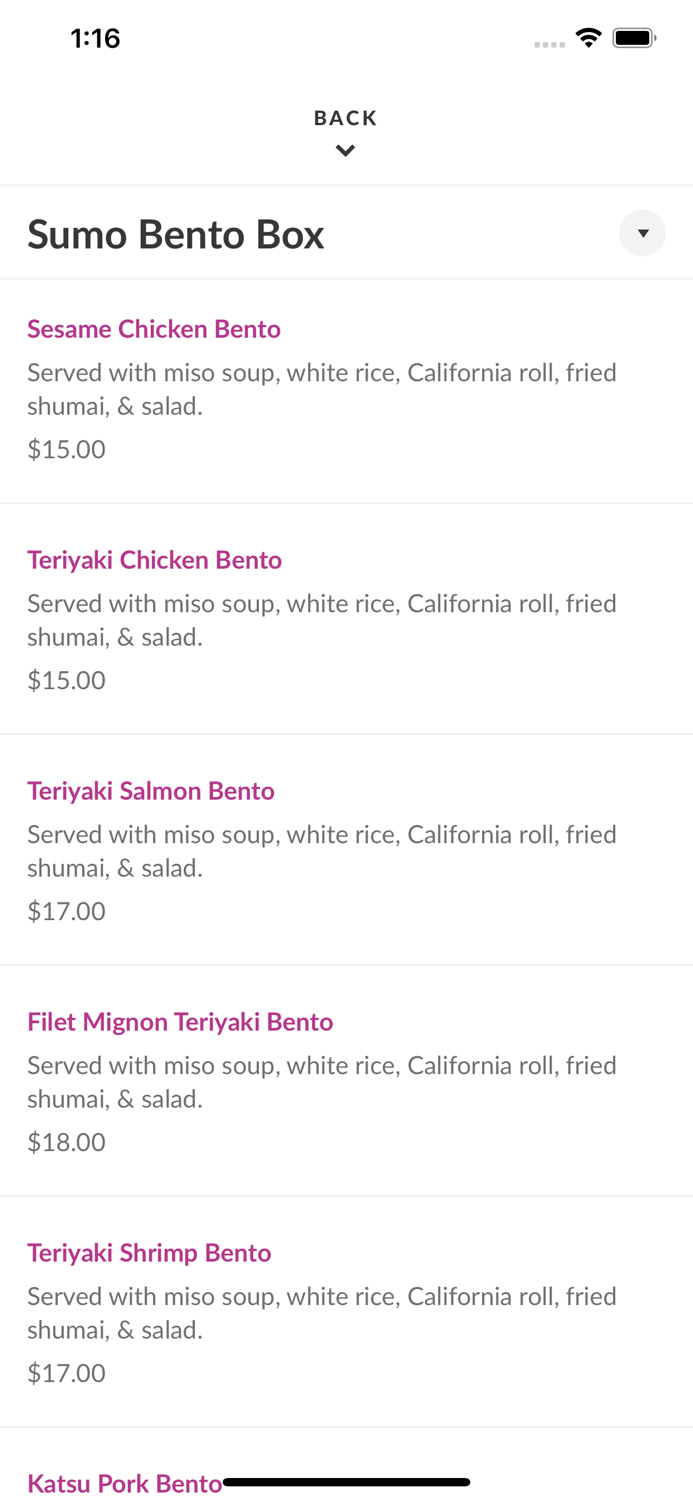Click the Wi-Fi icon in status bar
The image size is (693, 1500).
(x=588, y=38)
